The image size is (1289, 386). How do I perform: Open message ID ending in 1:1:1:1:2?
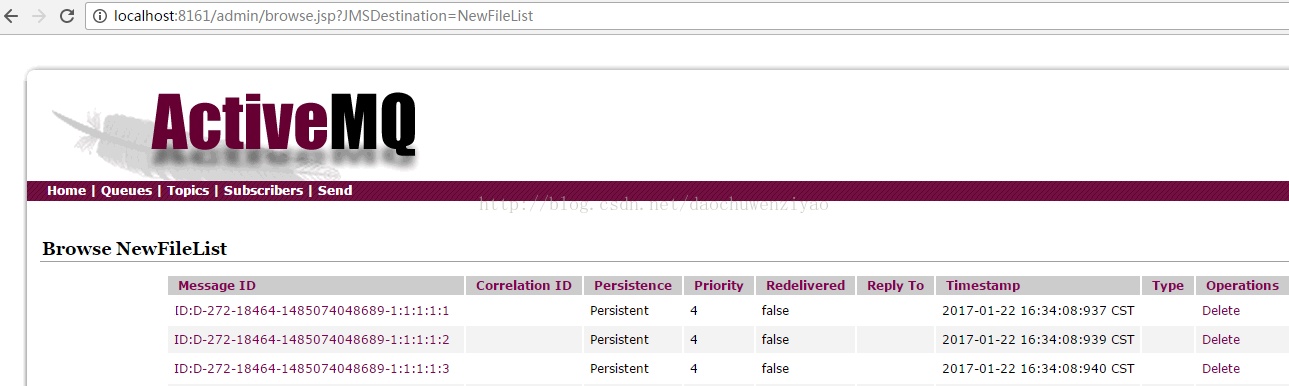click(x=312, y=340)
